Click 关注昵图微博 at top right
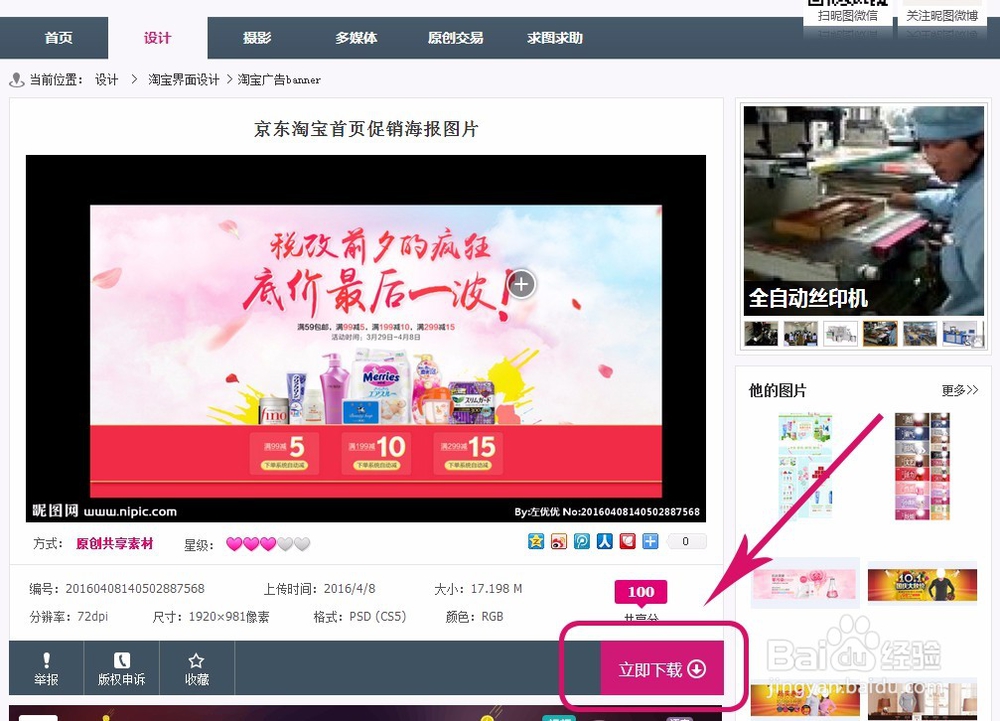The height and width of the screenshot is (721, 1000). (942, 15)
